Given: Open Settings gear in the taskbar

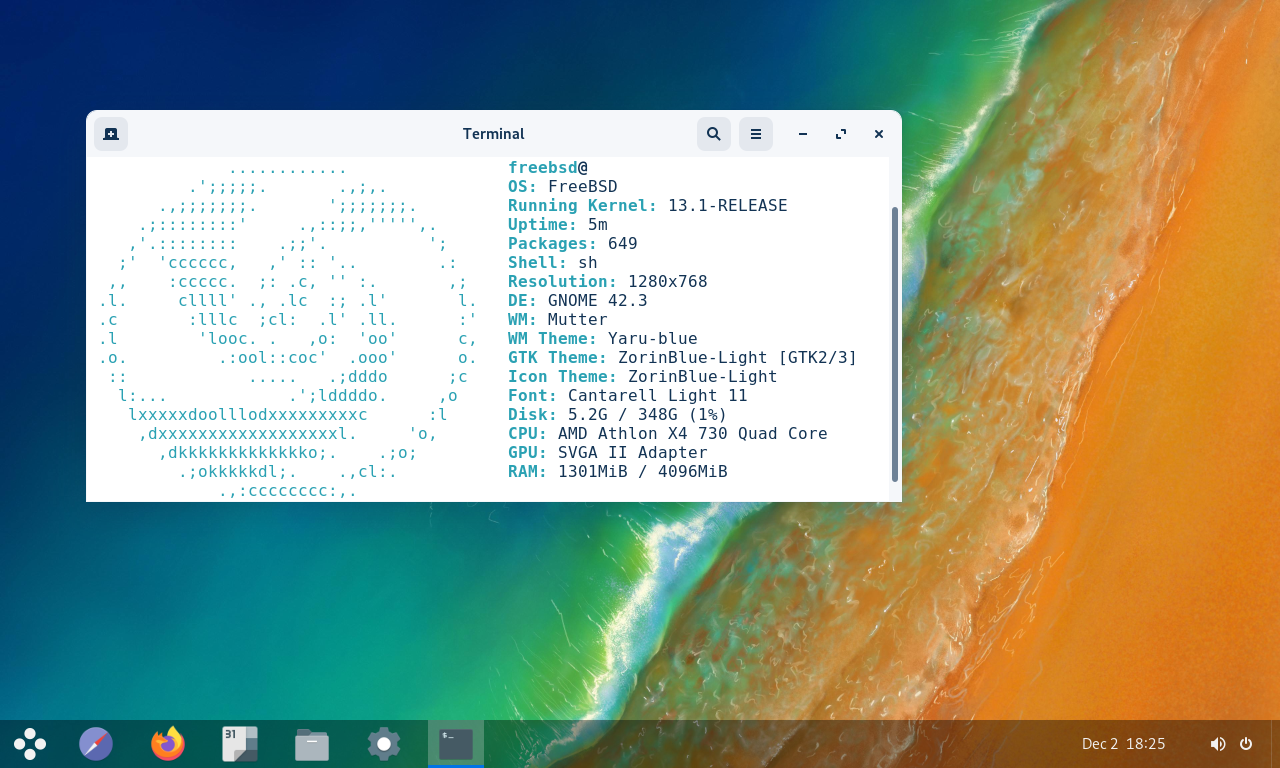Looking at the screenshot, I should click(x=384, y=744).
